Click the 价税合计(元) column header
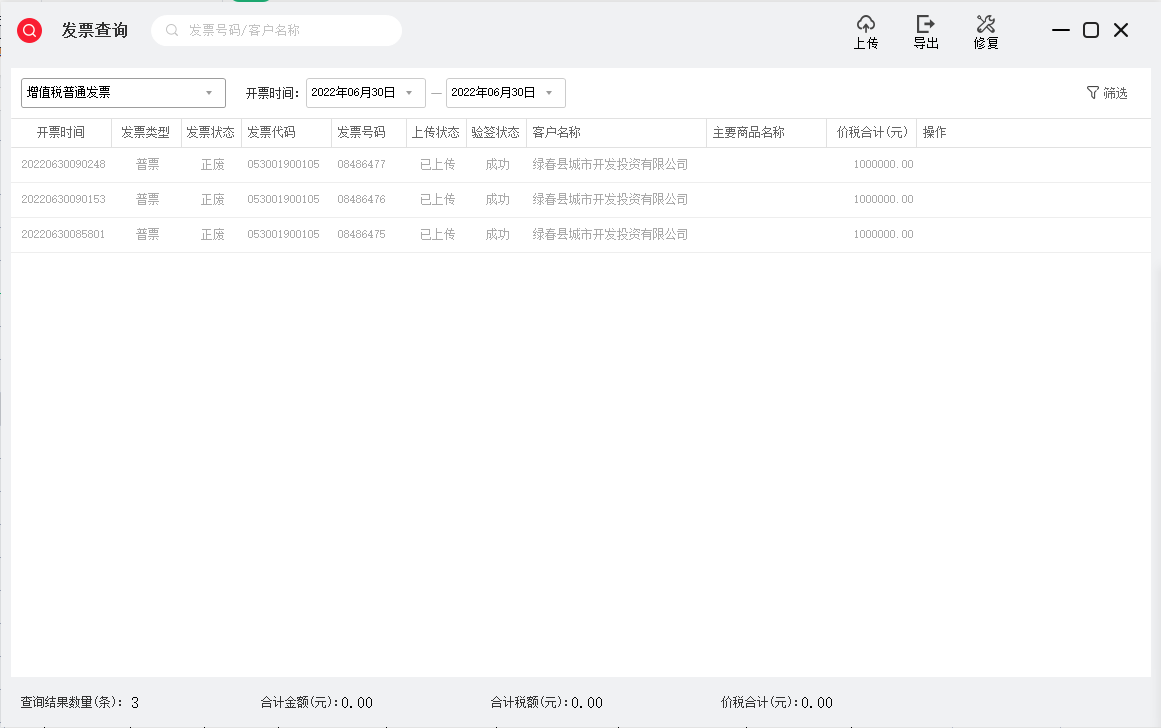 pyautogui.click(x=871, y=133)
